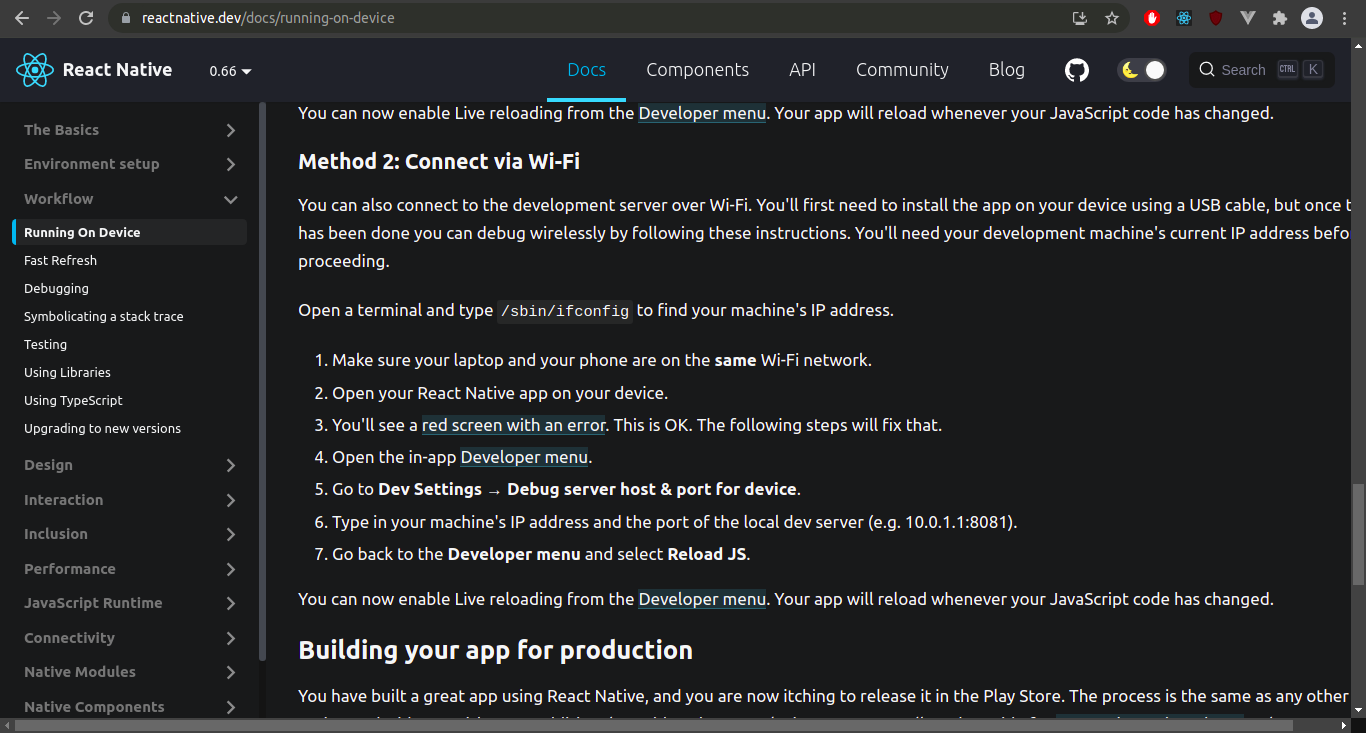Click the scrollbar up arrow
Screen dimensions: 1366x733
pyautogui.click(x=1358, y=47)
